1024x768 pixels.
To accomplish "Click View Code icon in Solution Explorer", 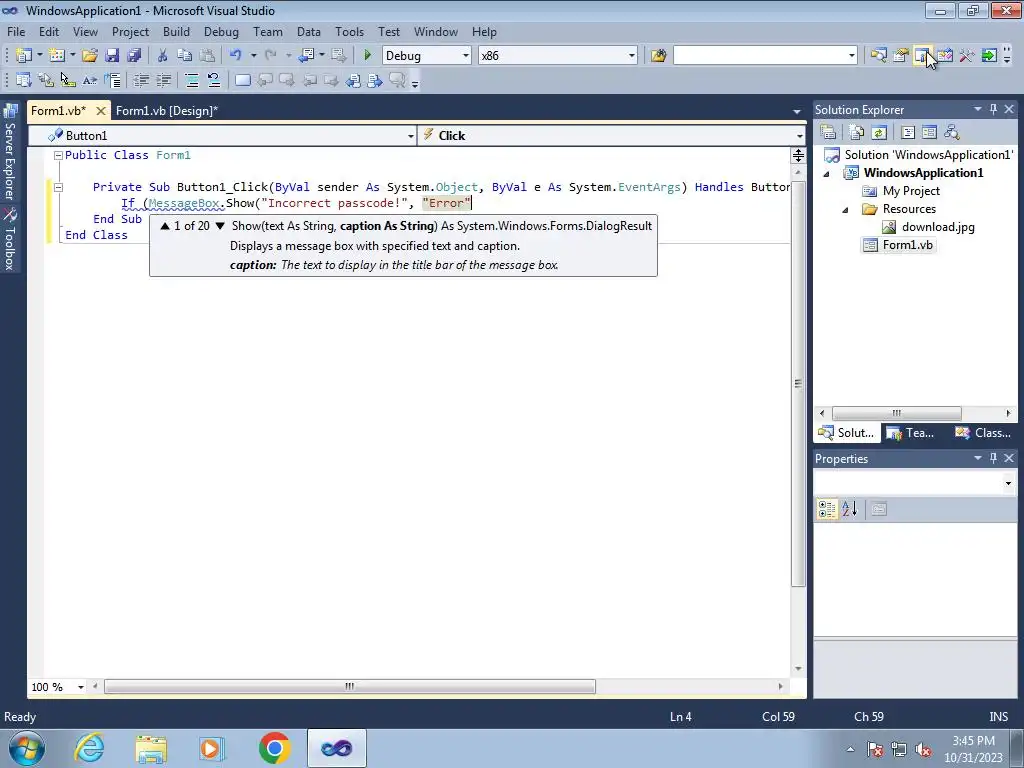I will [908, 133].
